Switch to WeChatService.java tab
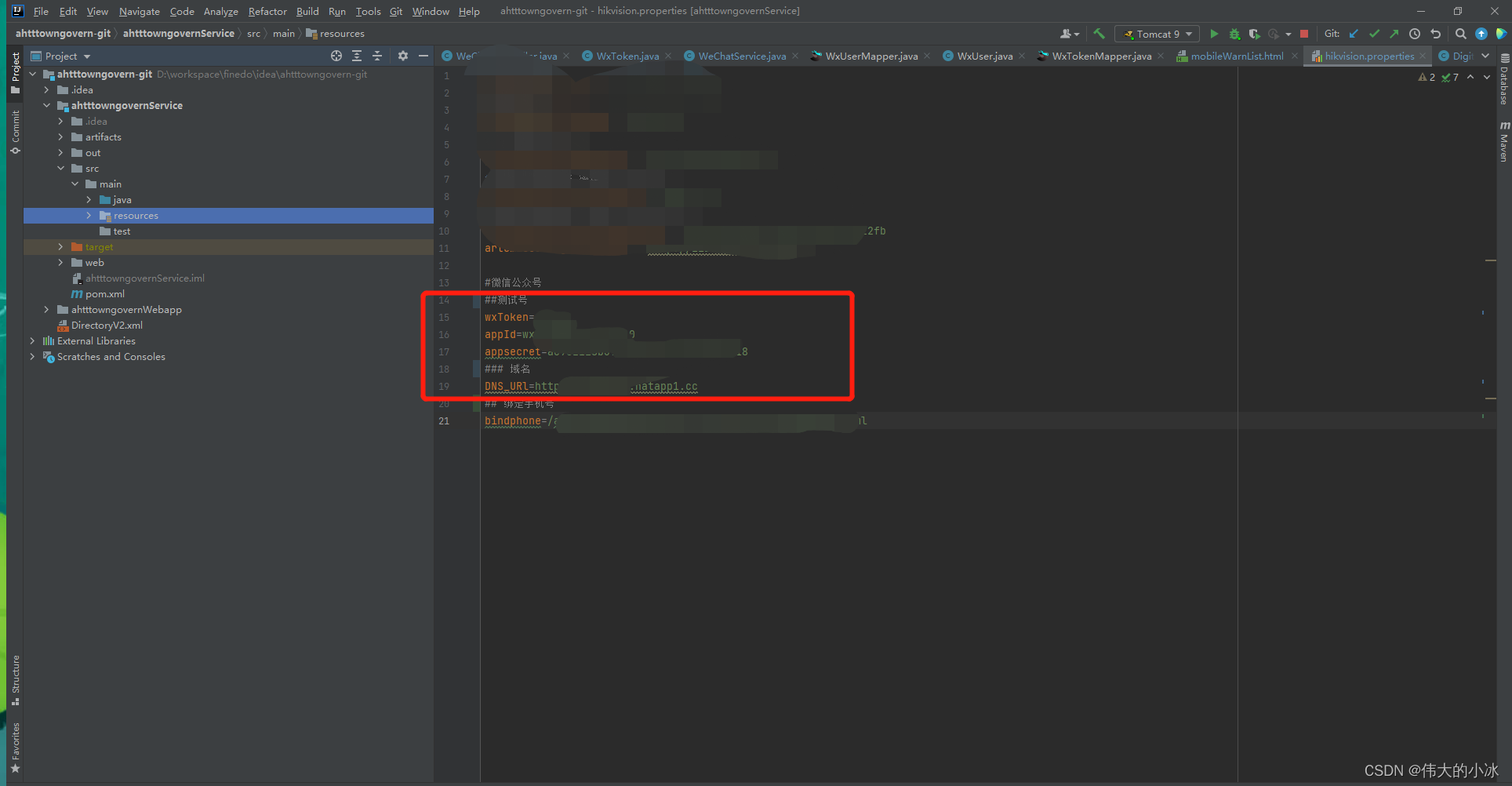This screenshot has width=1512, height=786. tap(742, 56)
